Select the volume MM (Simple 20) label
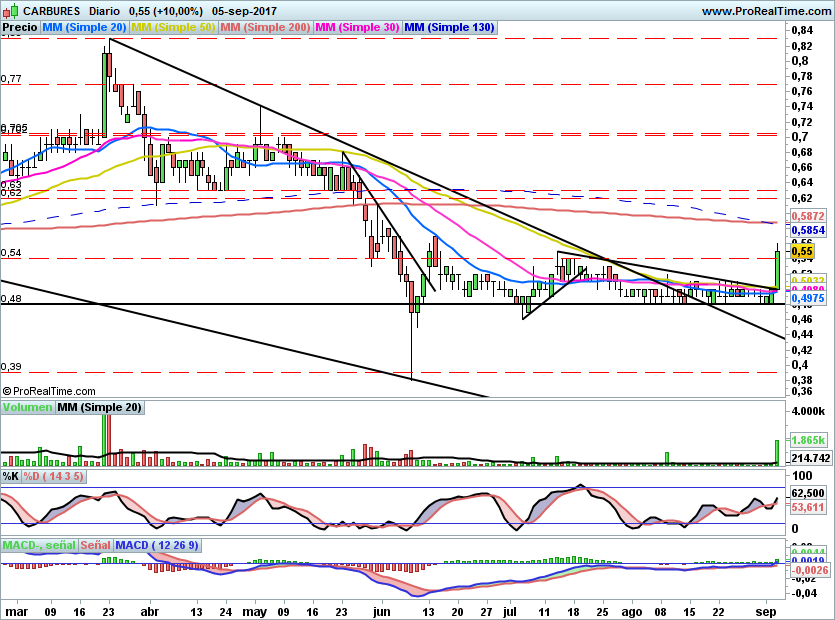The image size is (835, 620). (100, 407)
